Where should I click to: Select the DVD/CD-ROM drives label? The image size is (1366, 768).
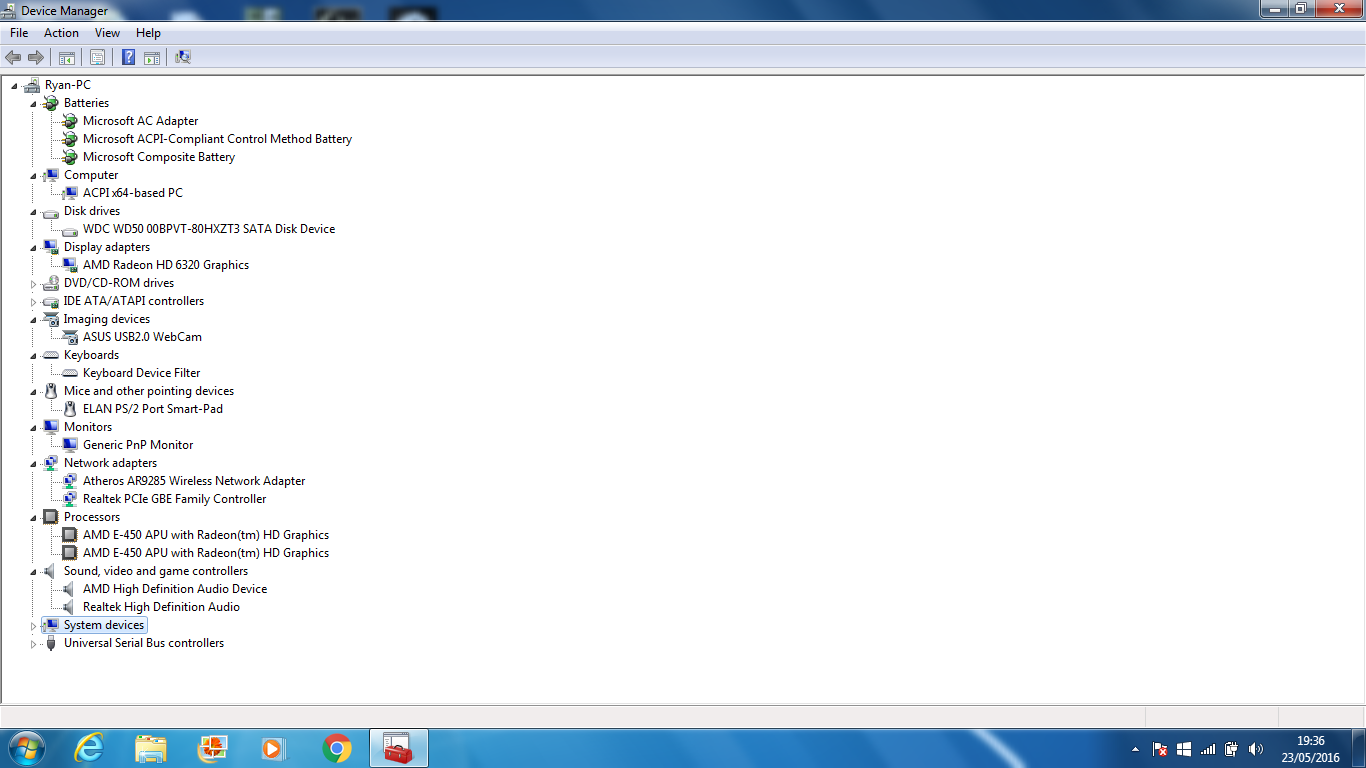pos(119,283)
